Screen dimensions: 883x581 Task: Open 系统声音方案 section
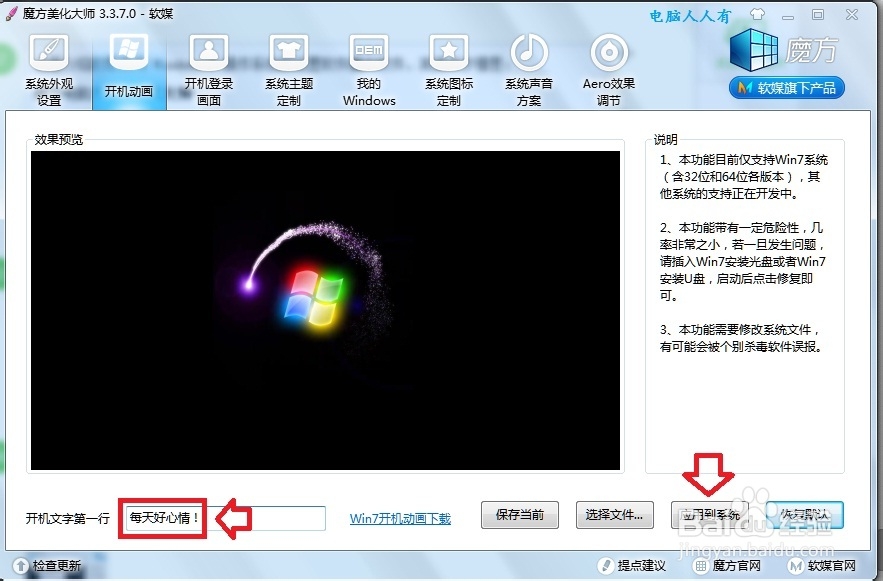pos(529,70)
